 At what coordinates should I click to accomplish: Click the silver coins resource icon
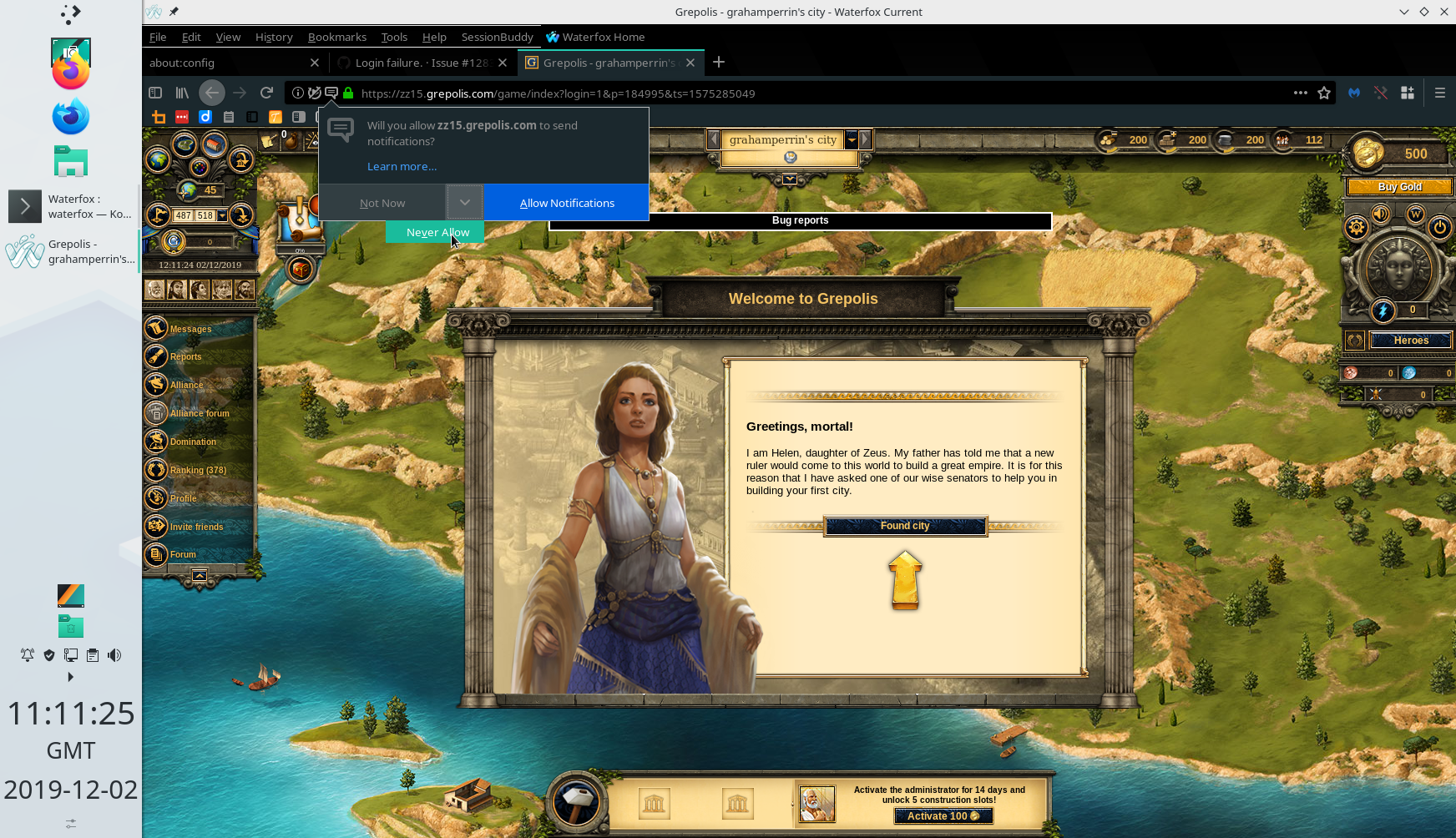(1225, 139)
